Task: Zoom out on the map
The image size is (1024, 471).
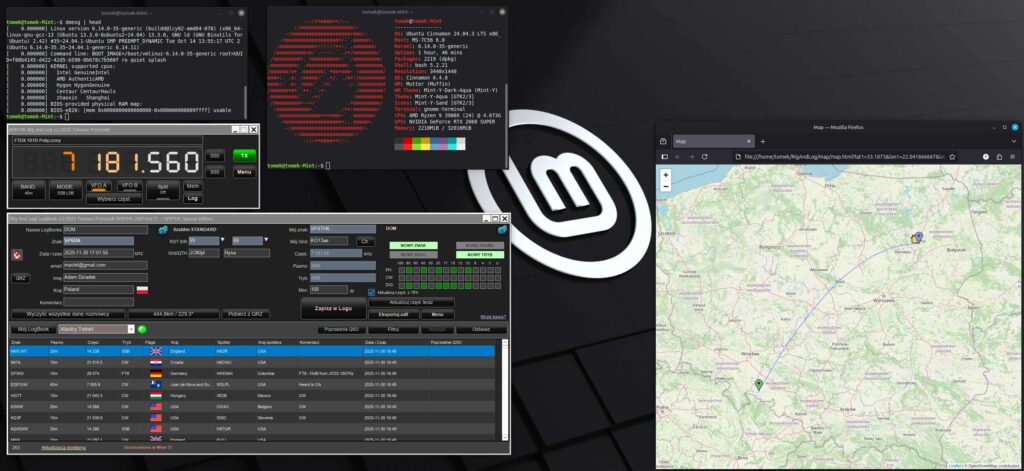Action: coord(666,186)
